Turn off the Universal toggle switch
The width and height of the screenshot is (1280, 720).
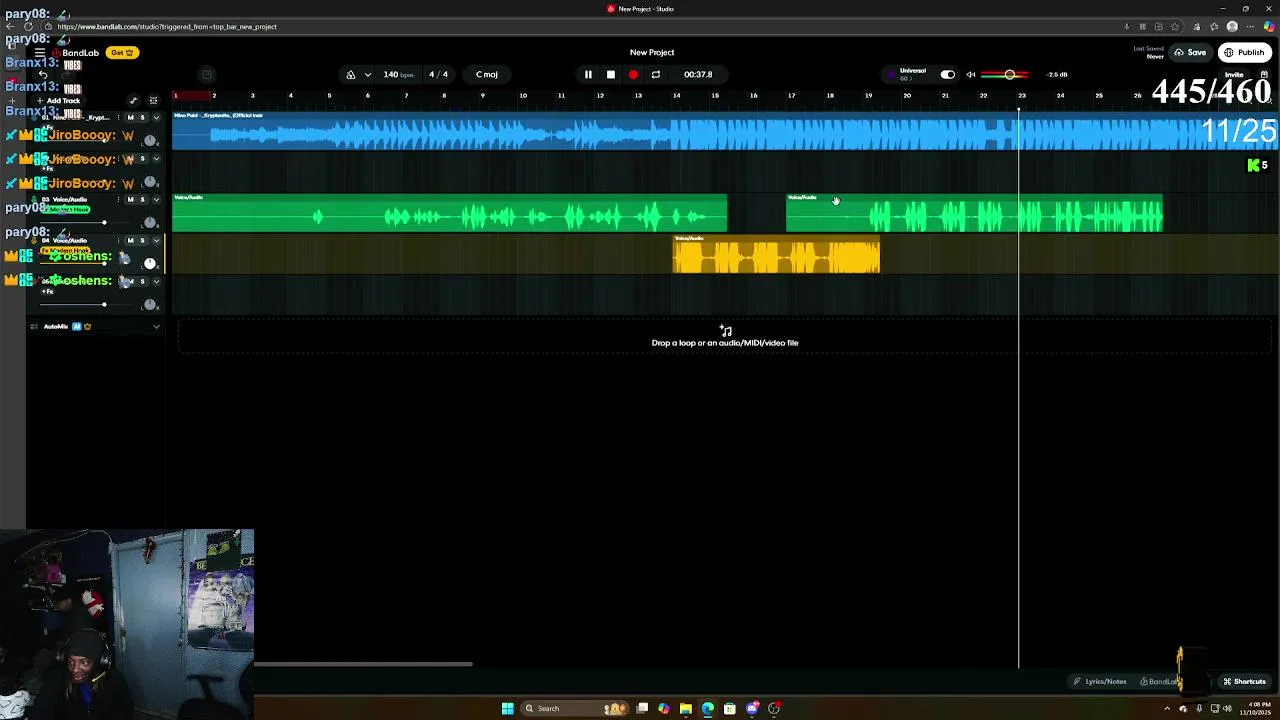(x=947, y=75)
